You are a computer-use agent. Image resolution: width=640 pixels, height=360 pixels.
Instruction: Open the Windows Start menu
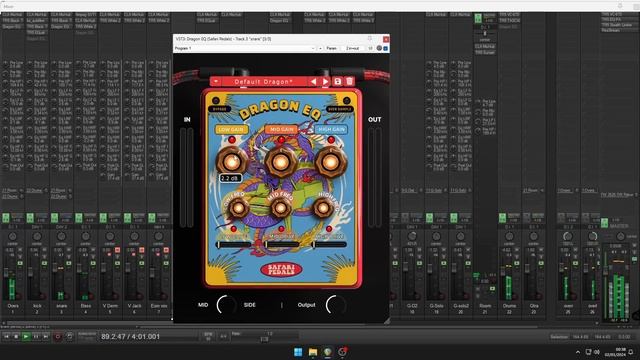point(298,352)
